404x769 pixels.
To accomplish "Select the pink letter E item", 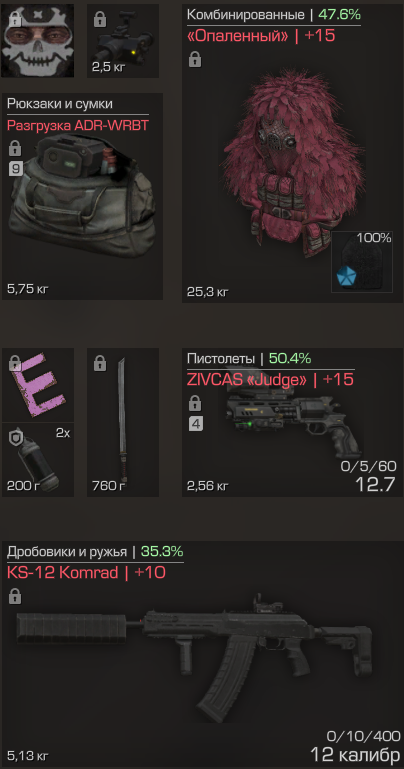I will pos(38,384).
